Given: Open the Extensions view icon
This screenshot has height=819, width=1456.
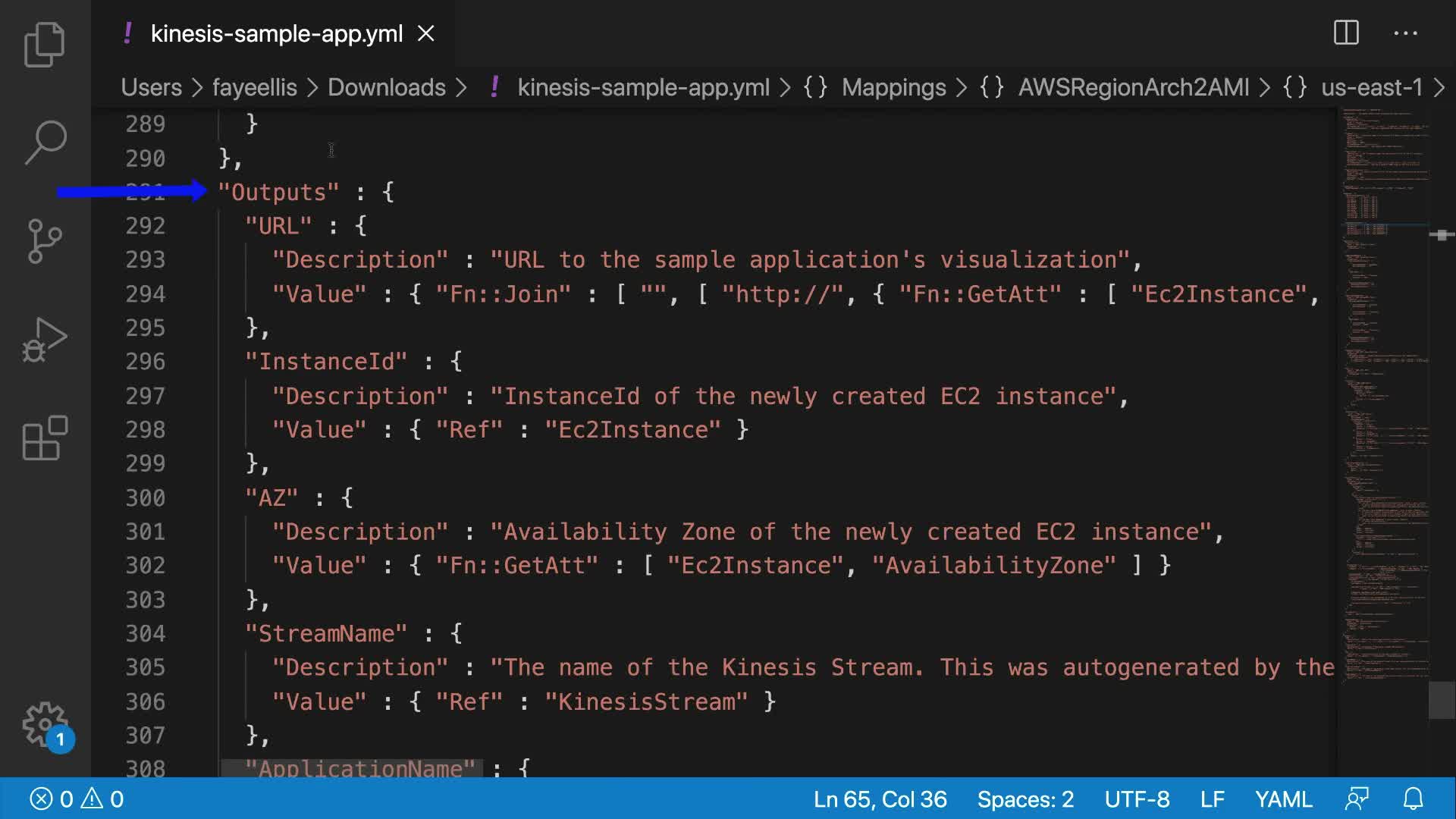Looking at the screenshot, I should coord(45,438).
